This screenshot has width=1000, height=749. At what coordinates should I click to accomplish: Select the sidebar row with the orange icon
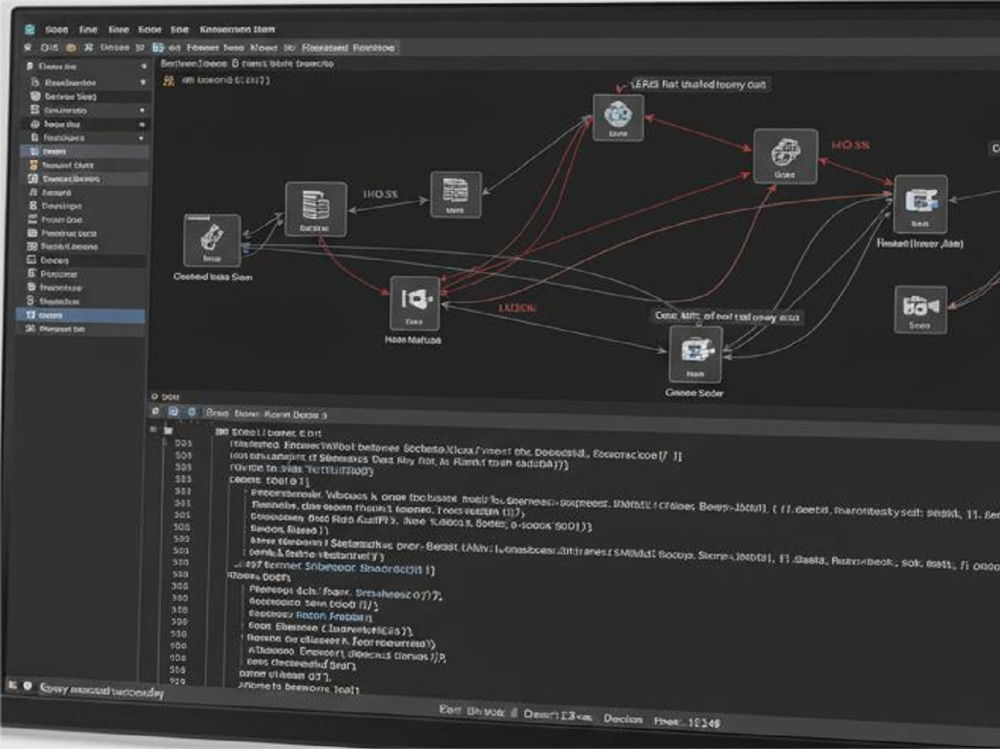coord(85,165)
